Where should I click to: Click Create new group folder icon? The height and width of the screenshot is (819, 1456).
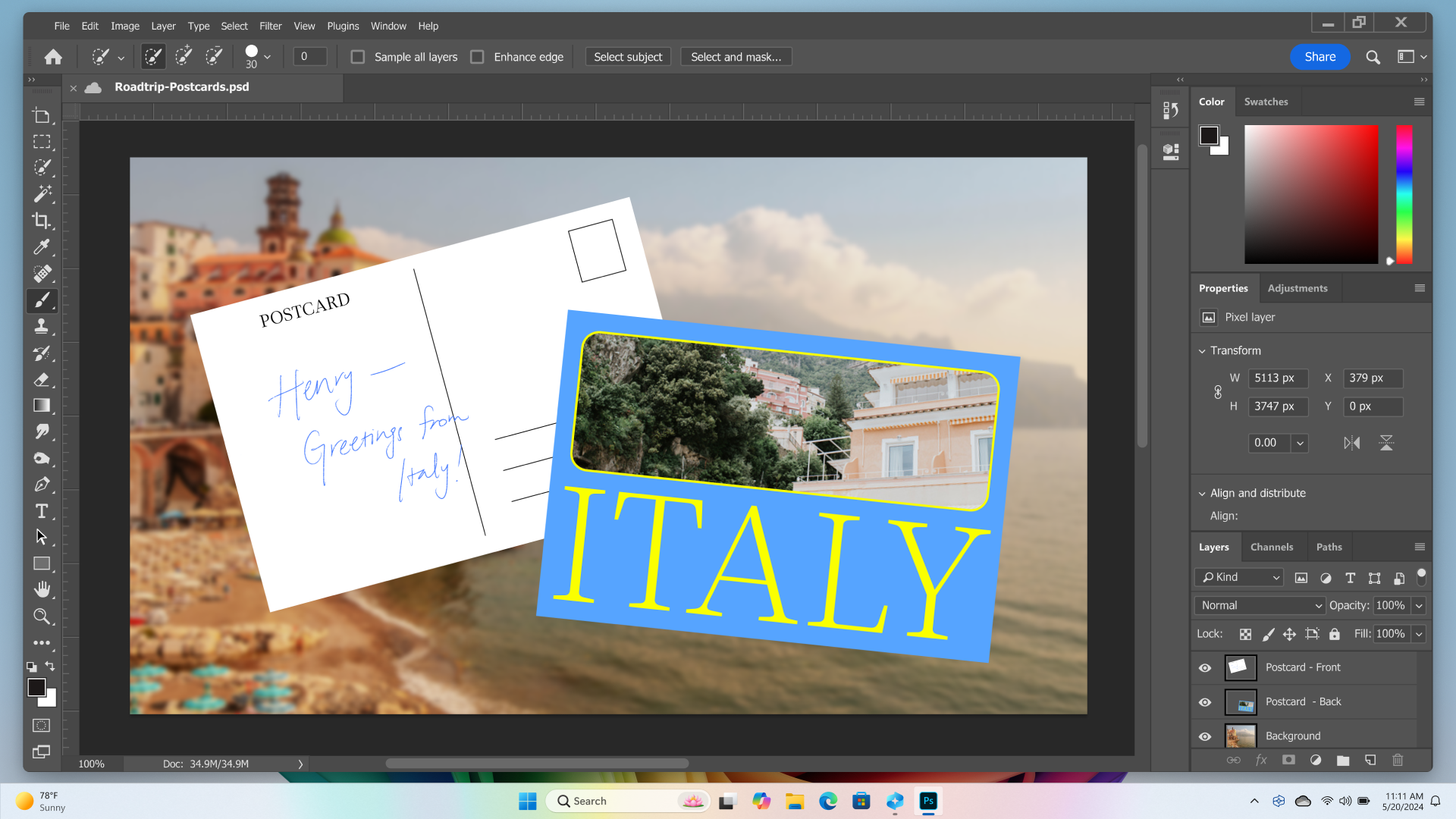[1343, 760]
